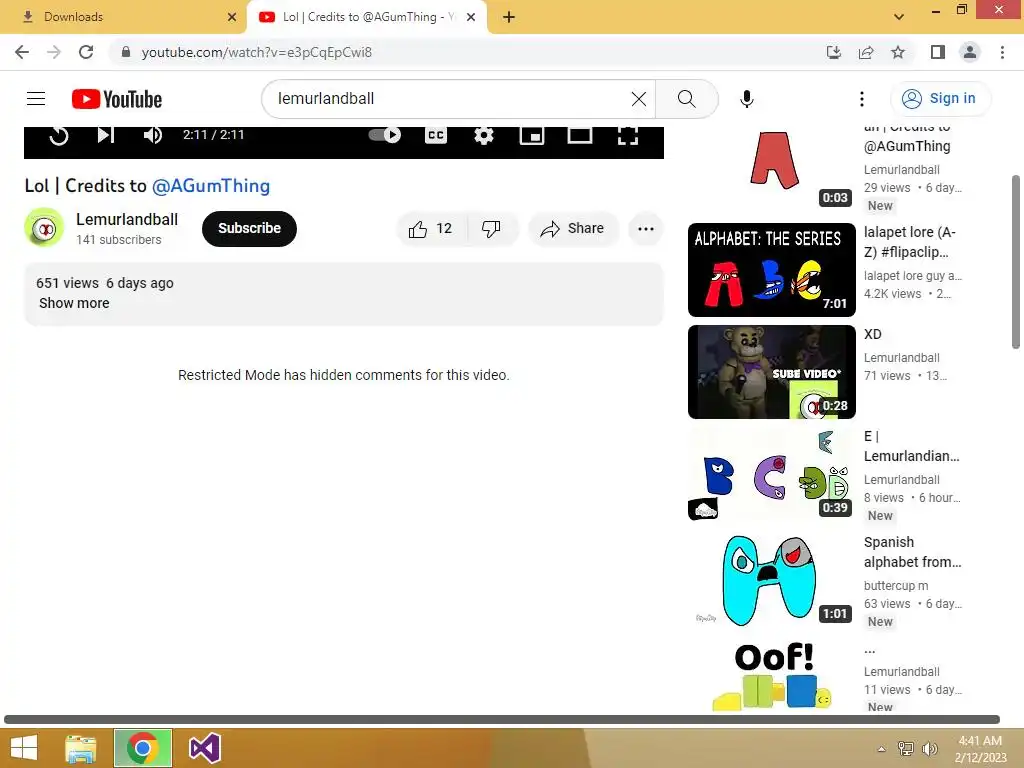Open the Chrome three-dot menu
The image size is (1024, 768).
tap(1002, 52)
